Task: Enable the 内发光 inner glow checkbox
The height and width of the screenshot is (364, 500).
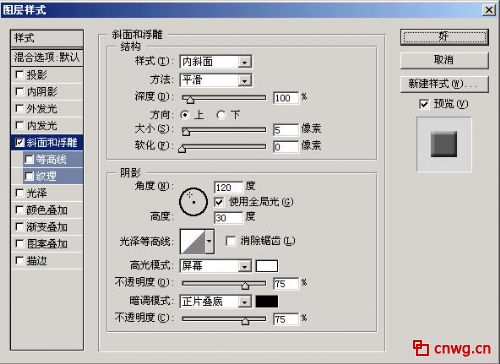Action: click(20, 125)
